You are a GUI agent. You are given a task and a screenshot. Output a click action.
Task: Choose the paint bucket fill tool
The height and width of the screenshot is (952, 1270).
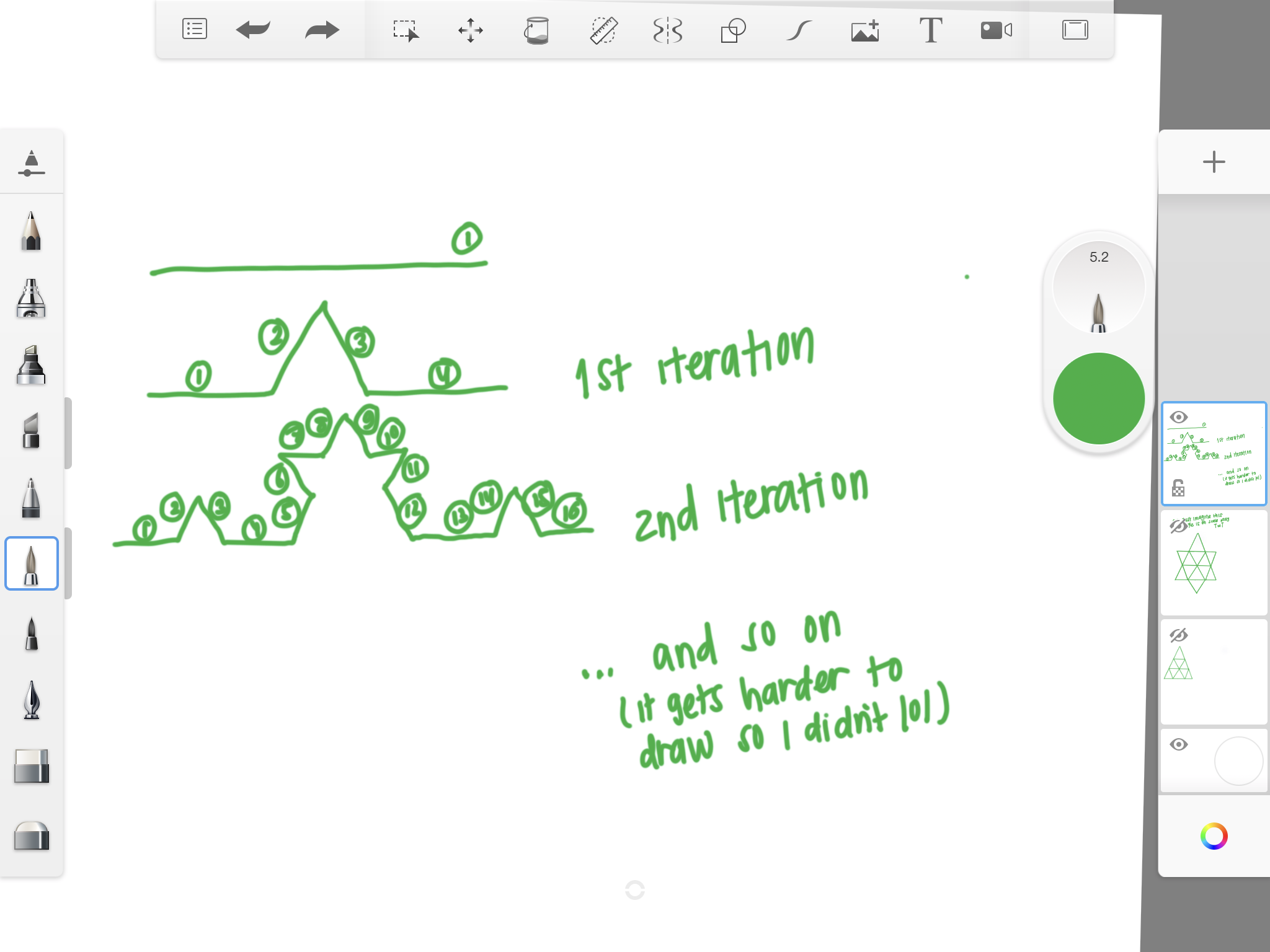click(x=536, y=30)
